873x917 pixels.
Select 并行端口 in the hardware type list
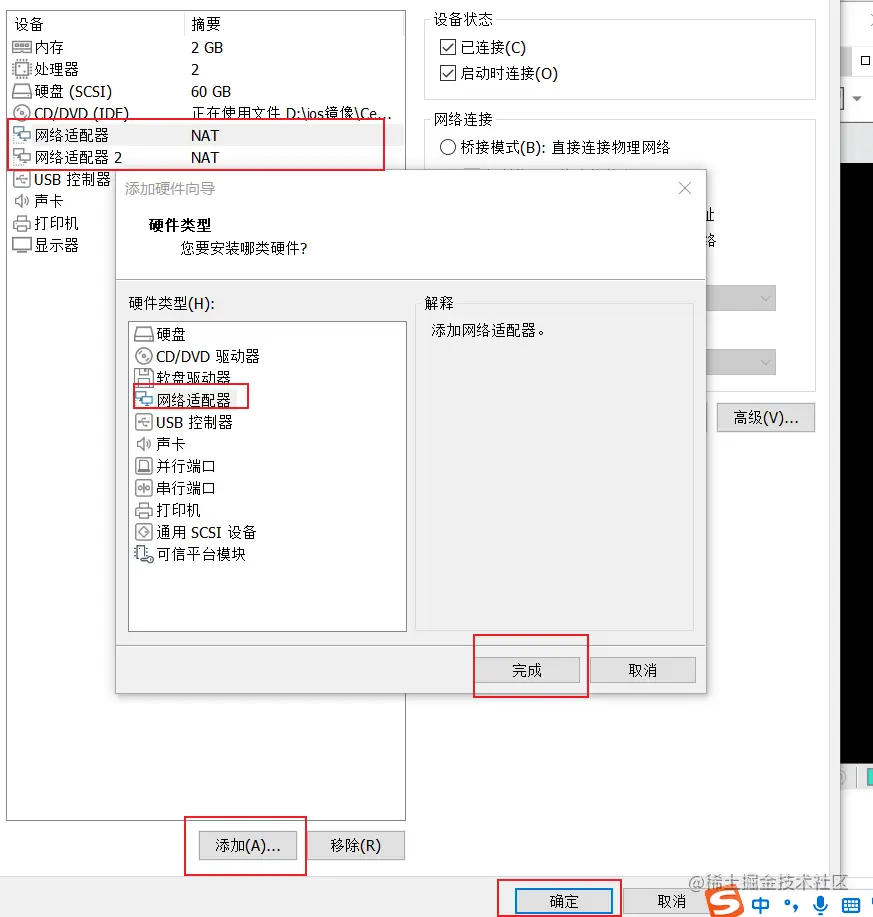tap(183, 466)
